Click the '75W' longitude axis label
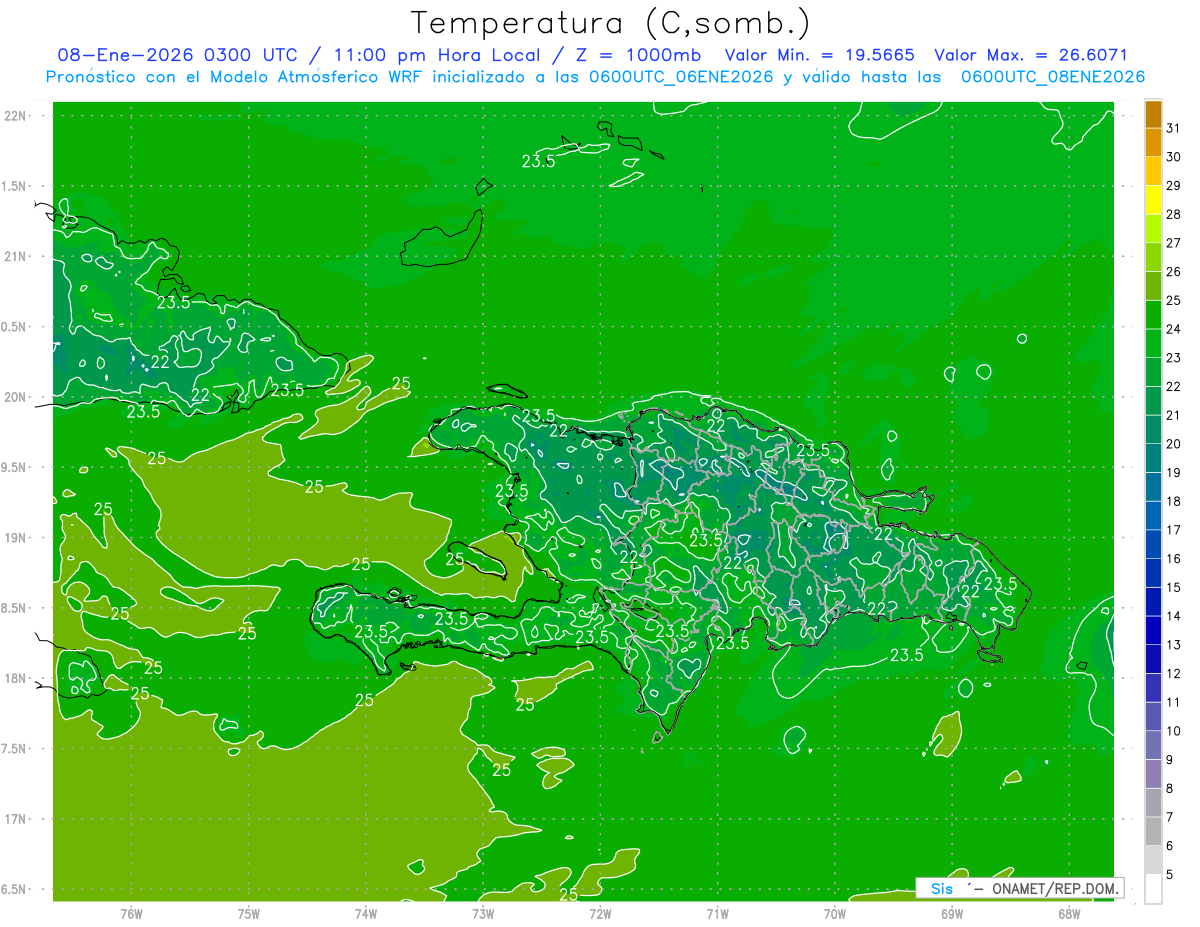The image size is (1200, 927). (249, 914)
